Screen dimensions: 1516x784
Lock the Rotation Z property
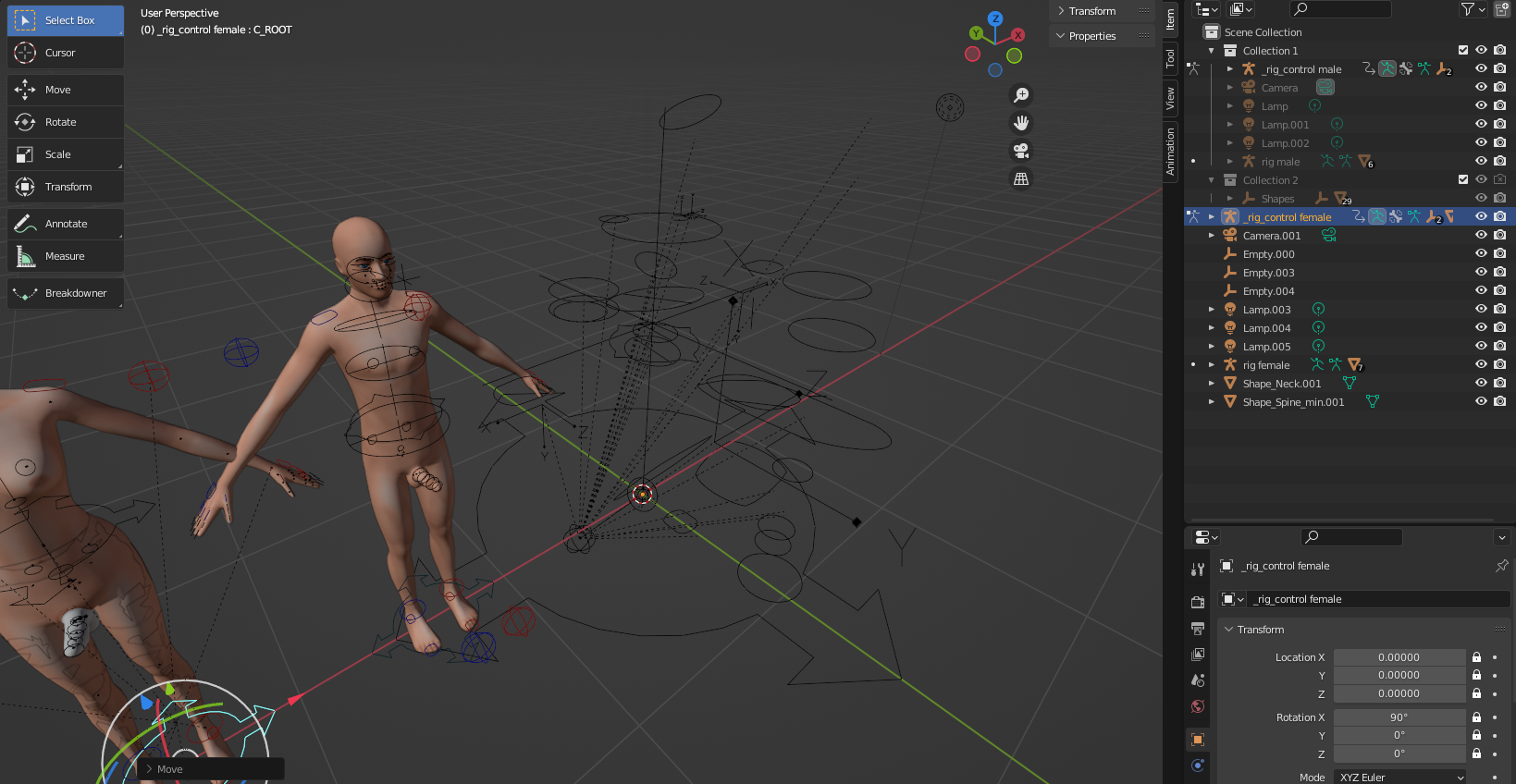click(1477, 753)
